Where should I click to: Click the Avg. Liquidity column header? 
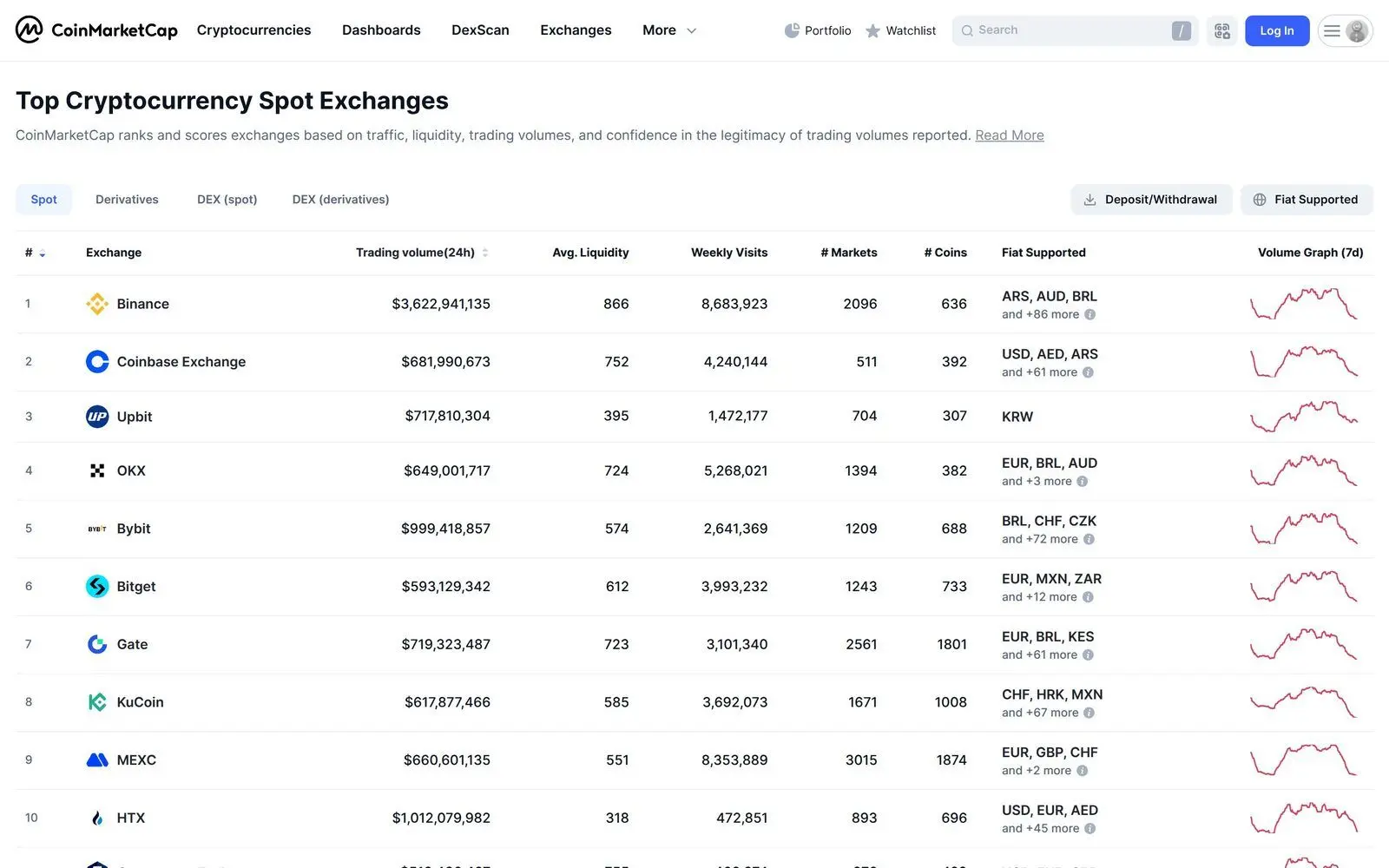tap(590, 253)
